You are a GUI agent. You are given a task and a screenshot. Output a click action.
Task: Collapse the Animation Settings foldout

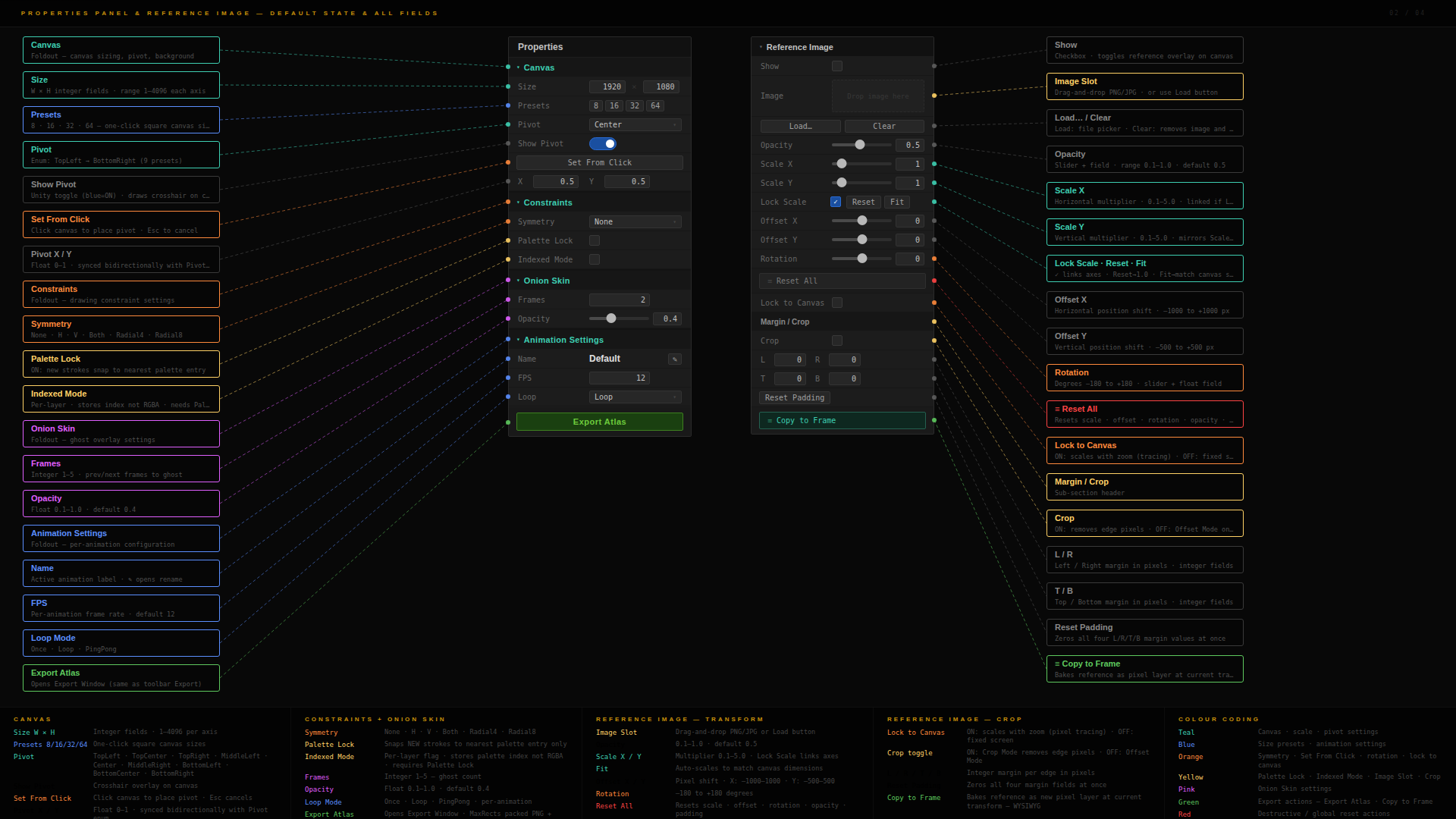click(x=519, y=340)
